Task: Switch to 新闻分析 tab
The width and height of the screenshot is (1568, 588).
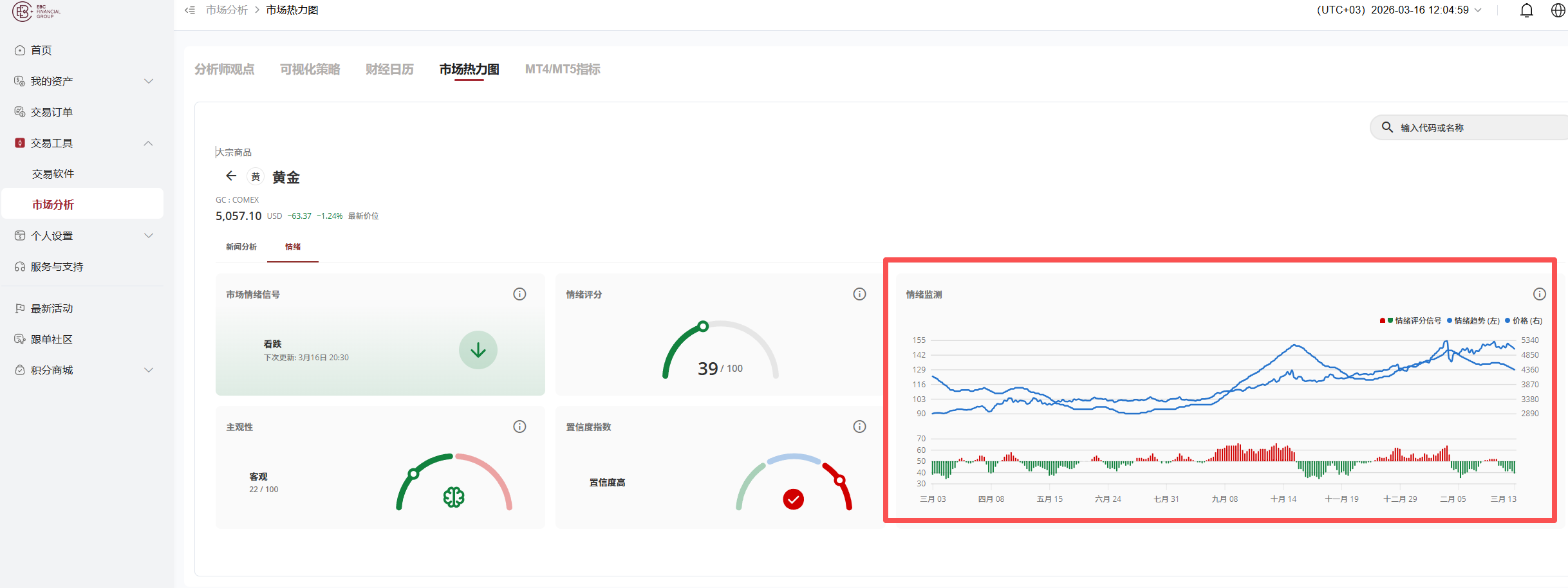Action: coord(241,247)
